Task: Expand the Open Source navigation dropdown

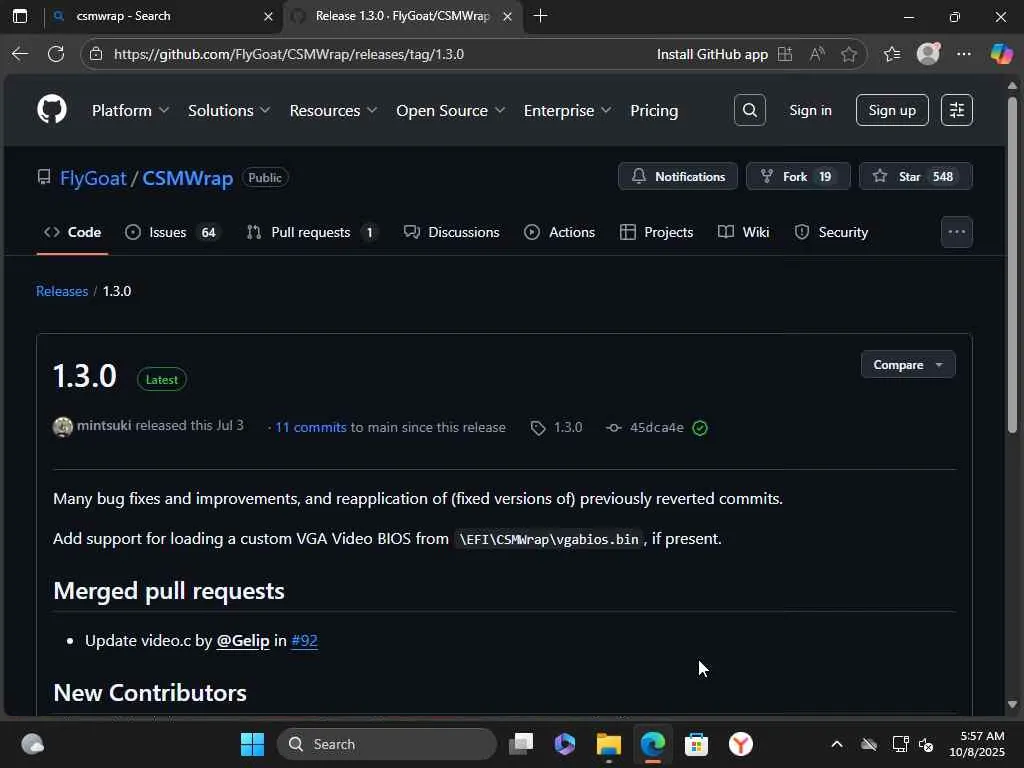Action: (x=451, y=110)
